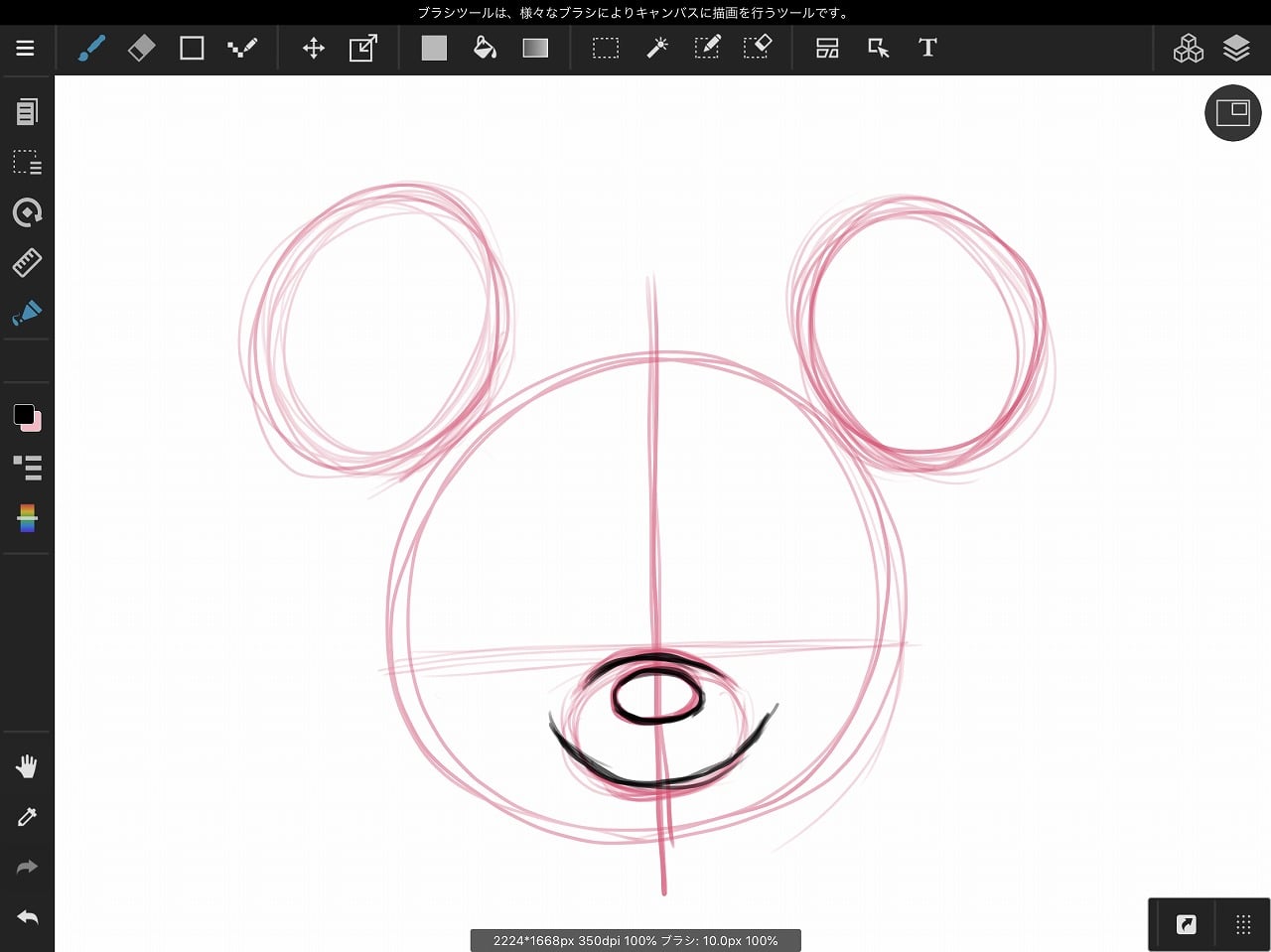Viewport: 1271px width, 952px height.
Task: Expand the selection menu in sidebar
Action: pos(27,162)
